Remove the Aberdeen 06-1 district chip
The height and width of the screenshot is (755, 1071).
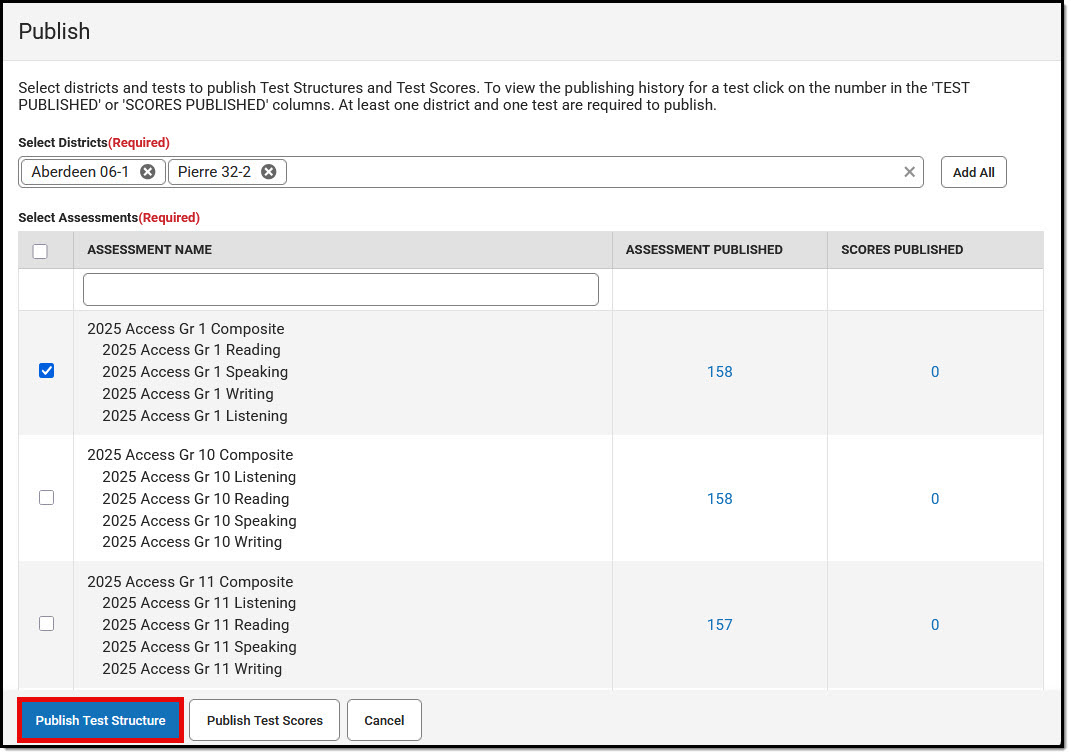[x=147, y=171]
